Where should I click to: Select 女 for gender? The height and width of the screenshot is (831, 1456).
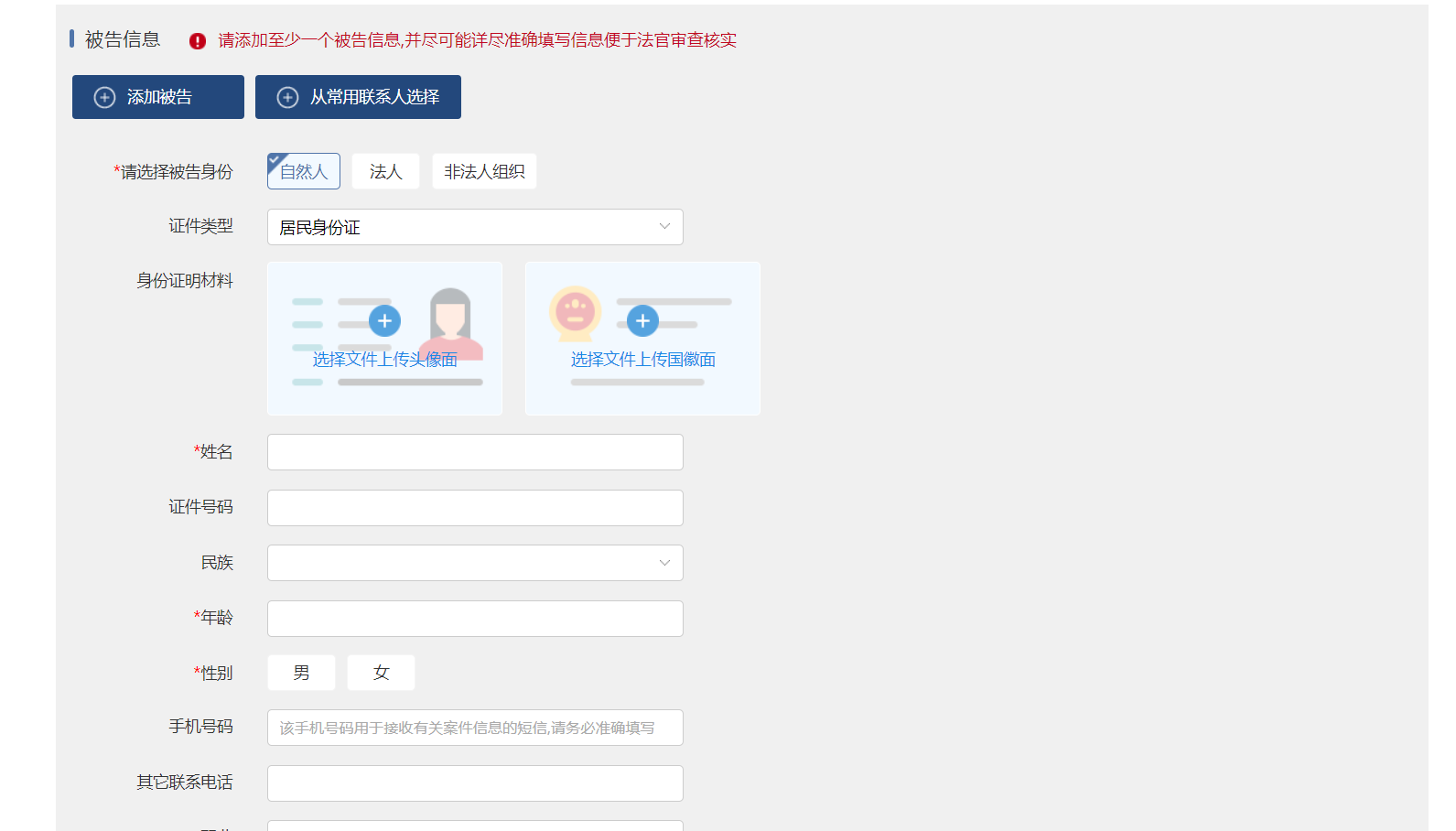click(382, 673)
